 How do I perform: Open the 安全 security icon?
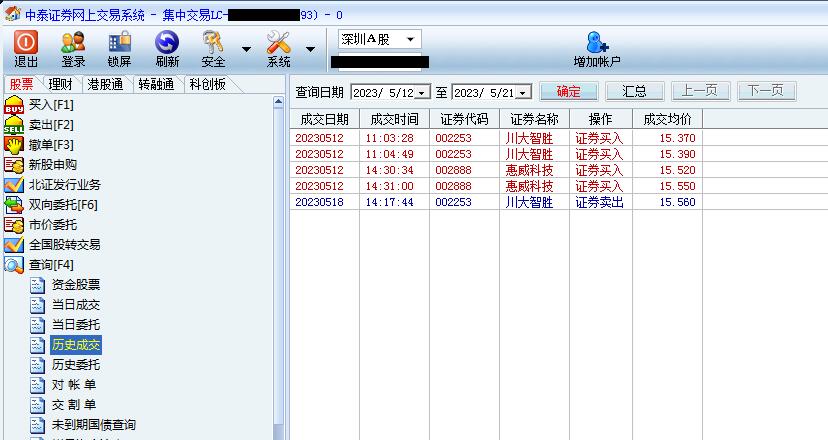(213, 42)
